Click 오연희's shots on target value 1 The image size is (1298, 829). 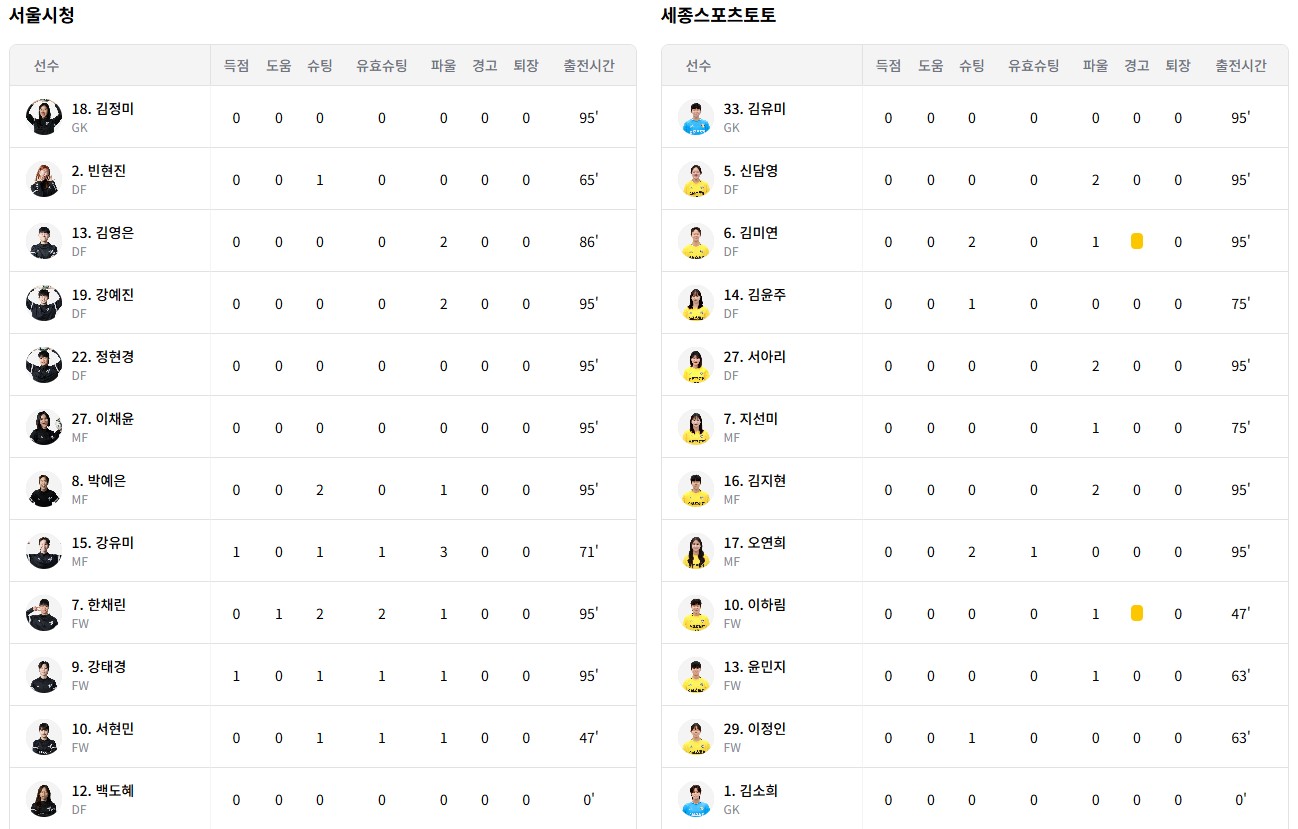[1034, 552]
